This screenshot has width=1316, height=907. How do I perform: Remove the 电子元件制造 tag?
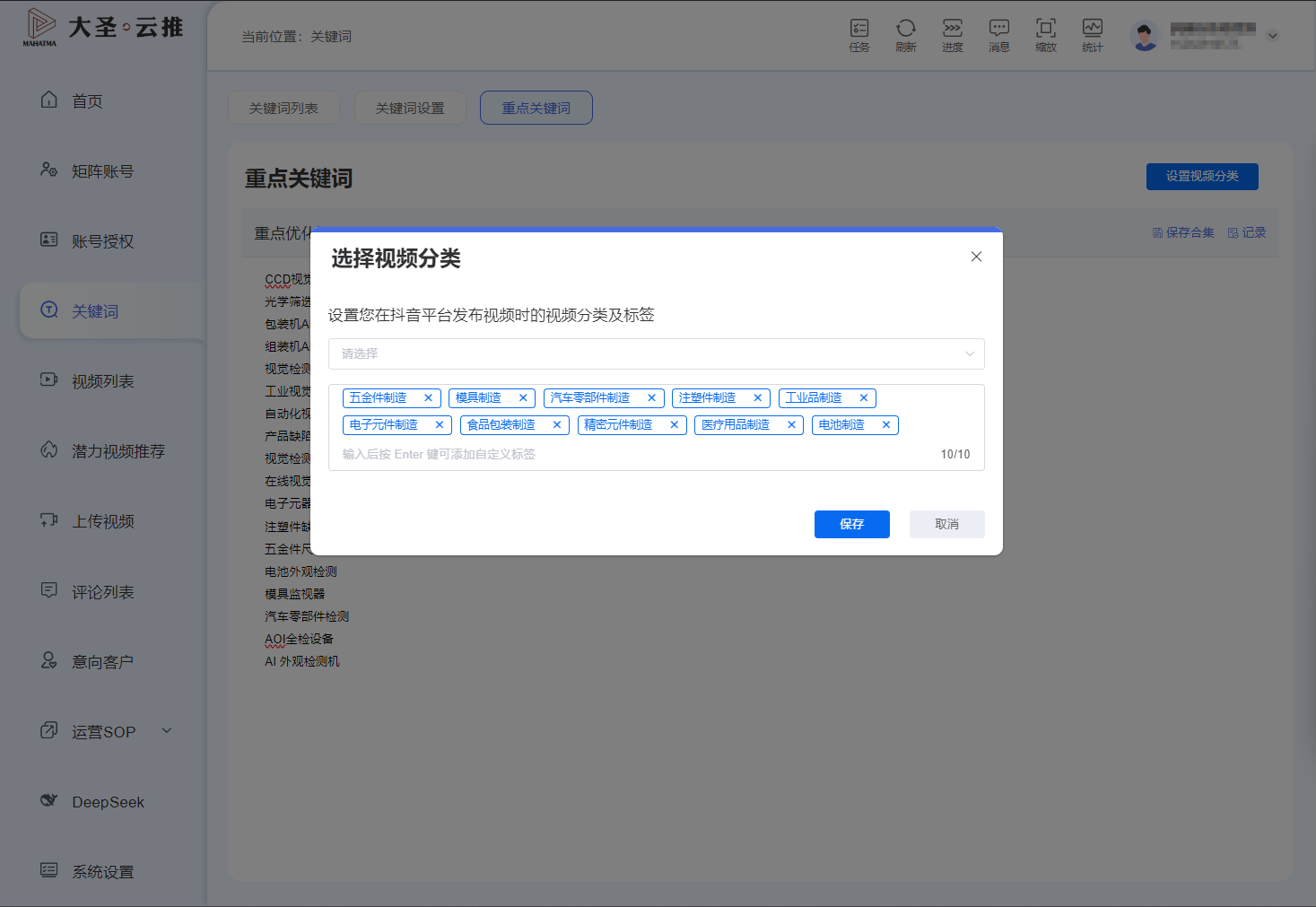(x=440, y=425)
